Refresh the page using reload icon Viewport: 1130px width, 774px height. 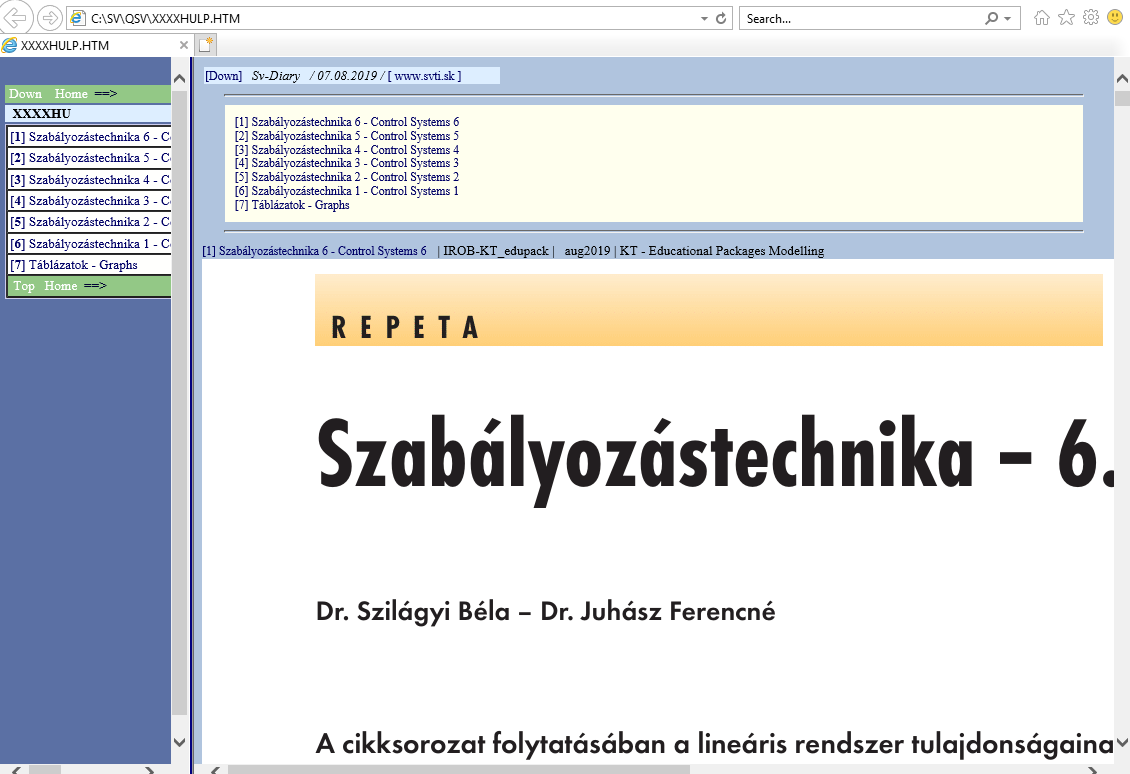click(x=721, y=18)
